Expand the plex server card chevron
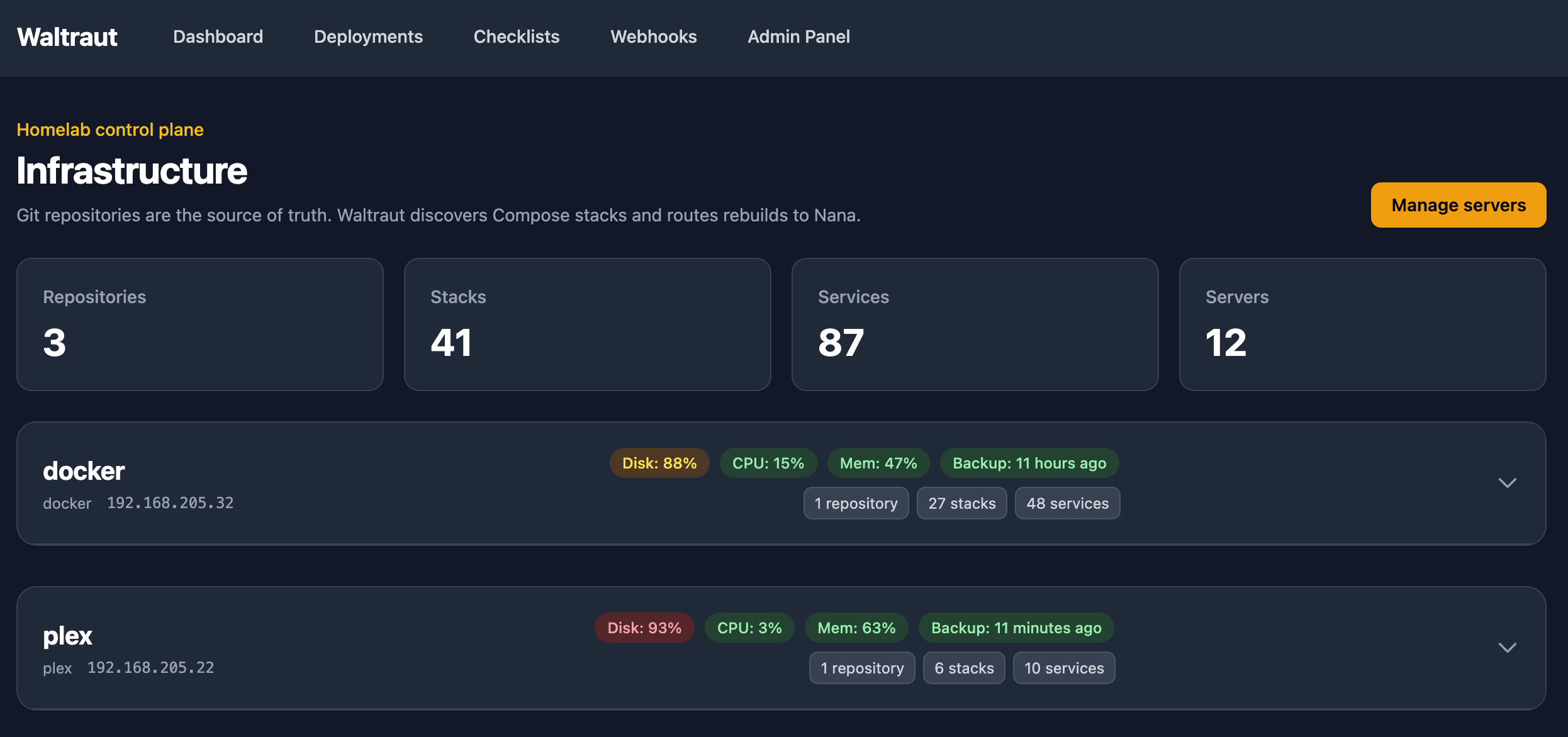Viewport: 1568px width, 737px height. [x=1507, y=648]
